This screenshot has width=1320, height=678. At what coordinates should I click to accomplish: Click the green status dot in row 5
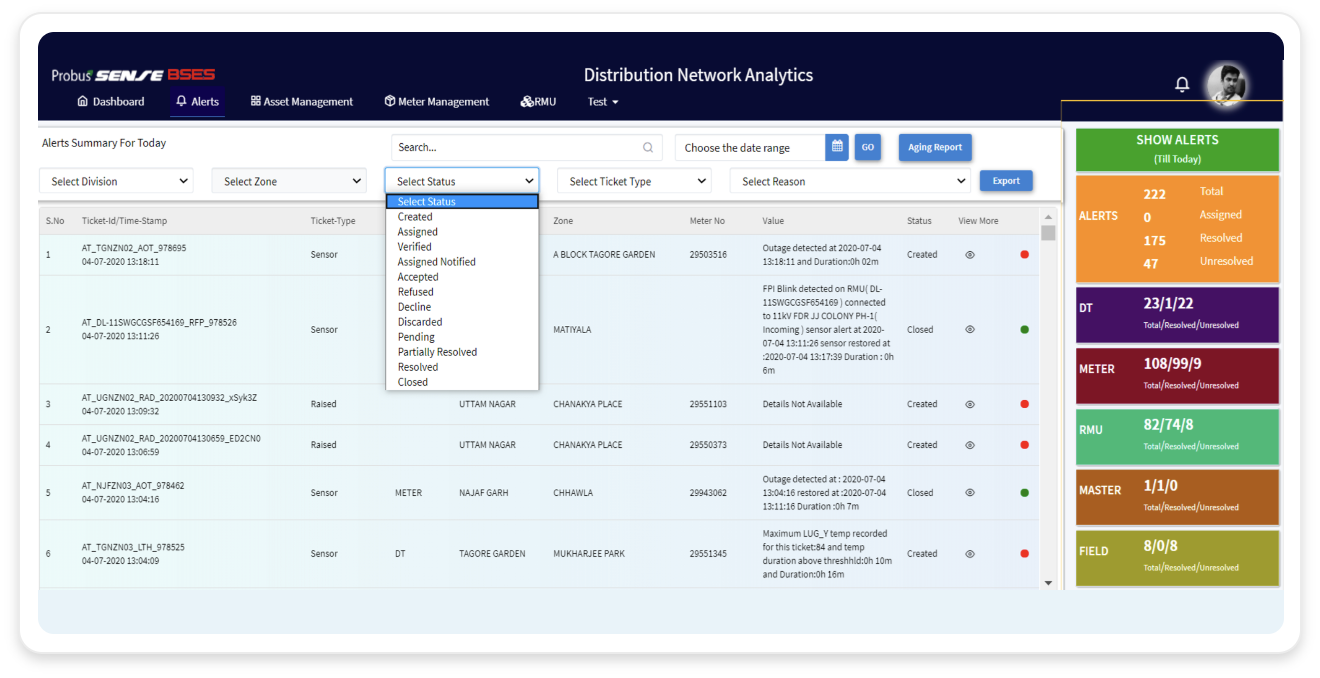(1024, 493)
